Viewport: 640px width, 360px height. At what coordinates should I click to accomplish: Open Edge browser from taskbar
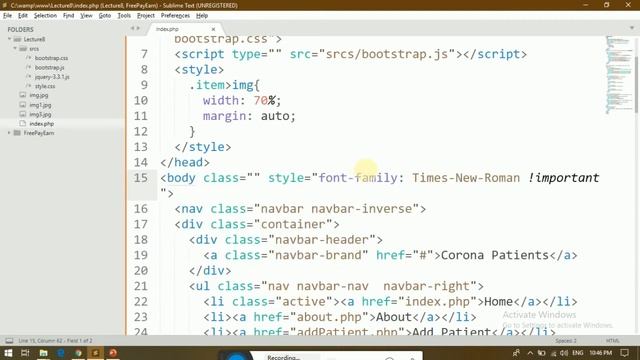(61, 353)
